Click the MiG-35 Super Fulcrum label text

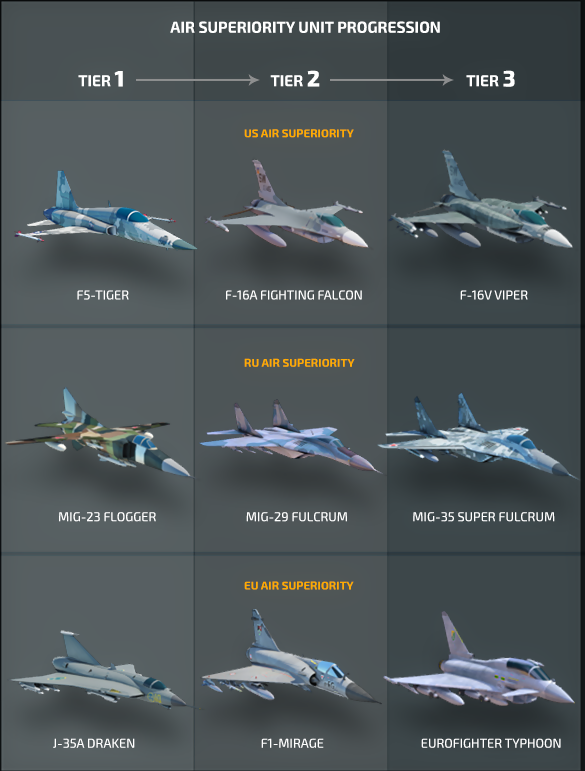click(x=483, y=517)
